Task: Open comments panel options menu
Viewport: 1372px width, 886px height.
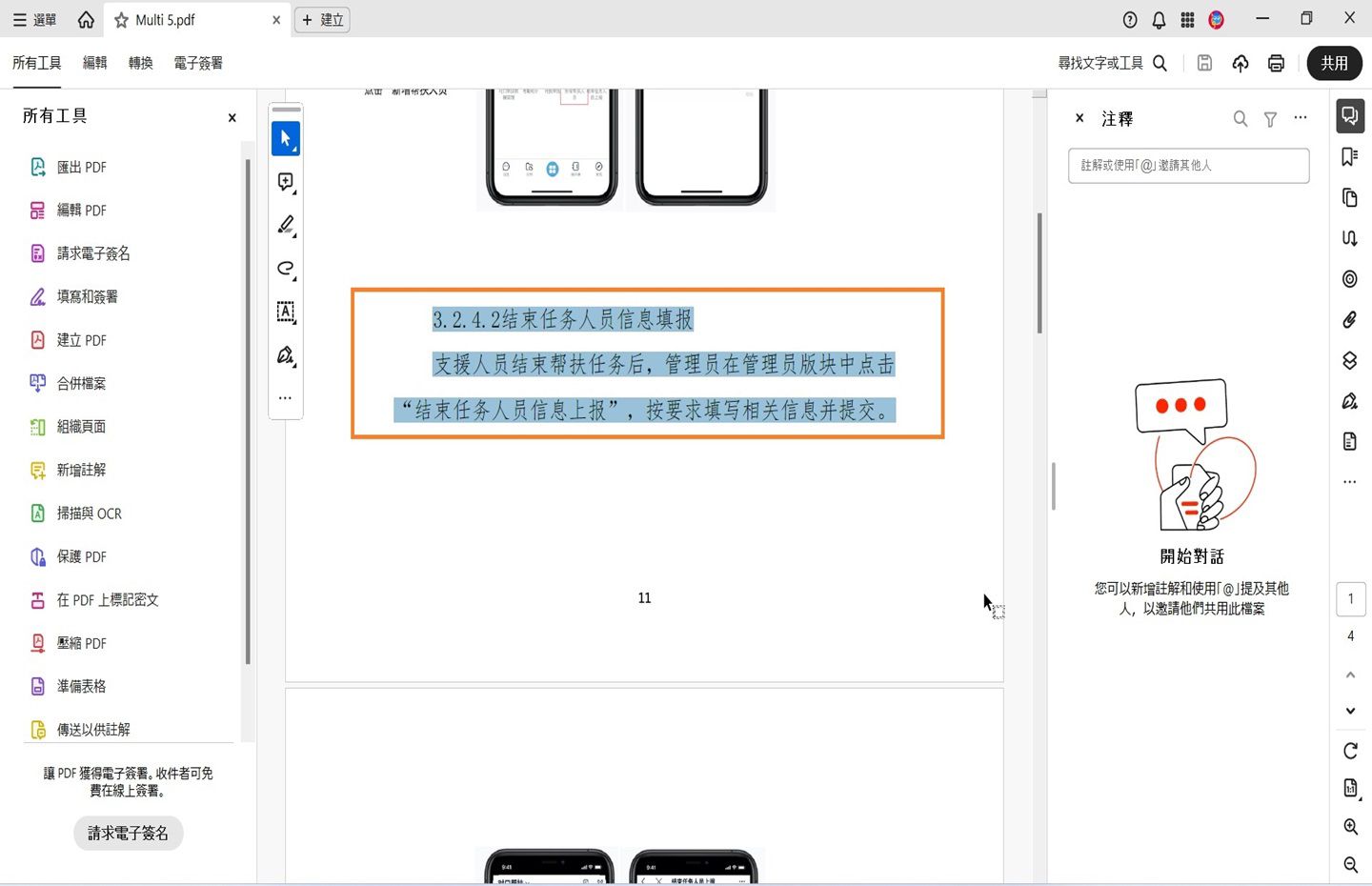Action: pos(1301,118)
